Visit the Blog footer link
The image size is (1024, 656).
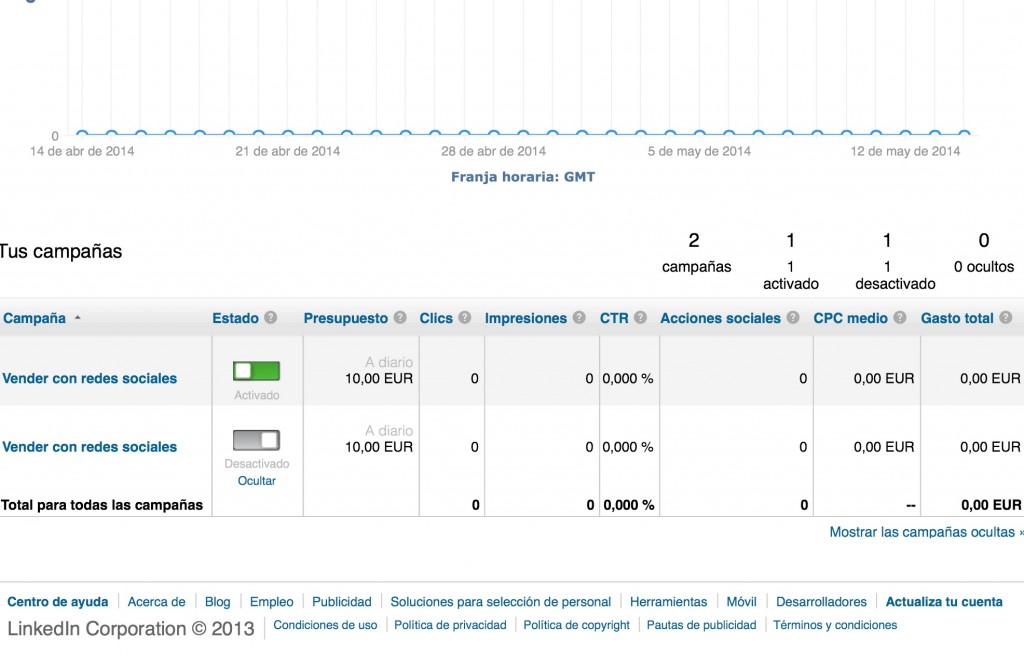pos(217,602)
